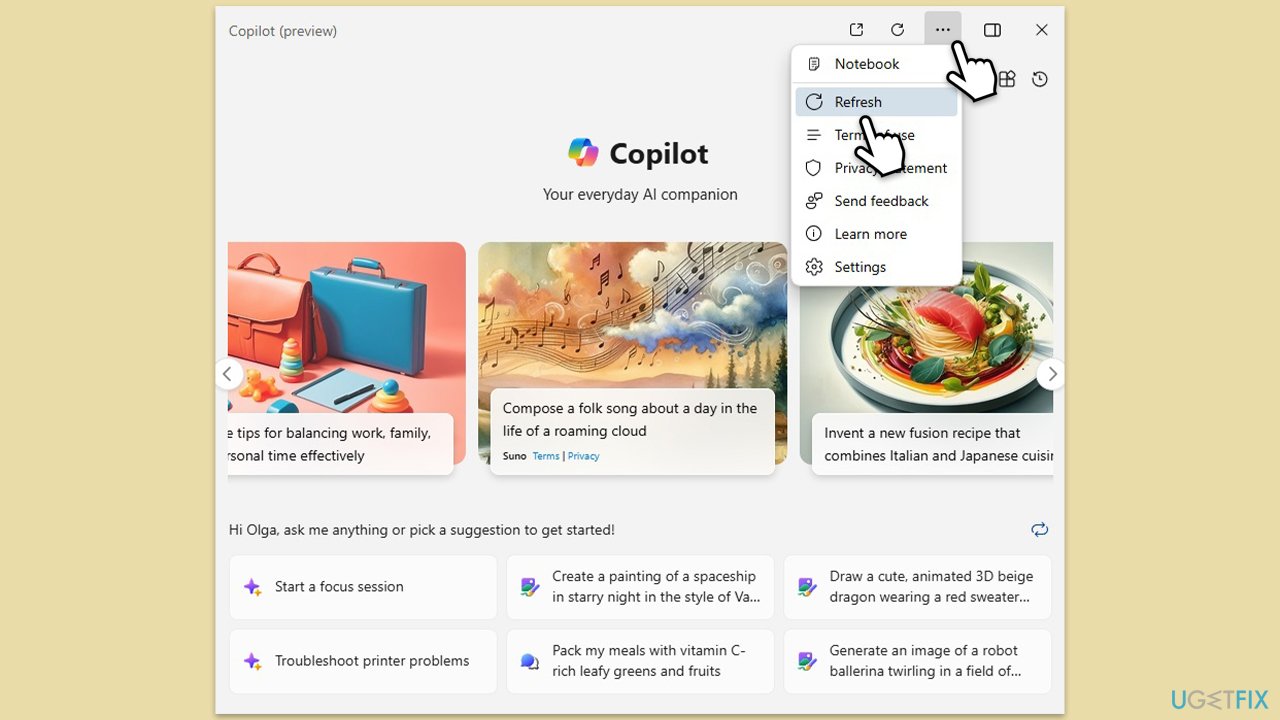This screenshot has width=1280, height=720.
Task: Click the Learn more info icon
Action: point(814,234)
